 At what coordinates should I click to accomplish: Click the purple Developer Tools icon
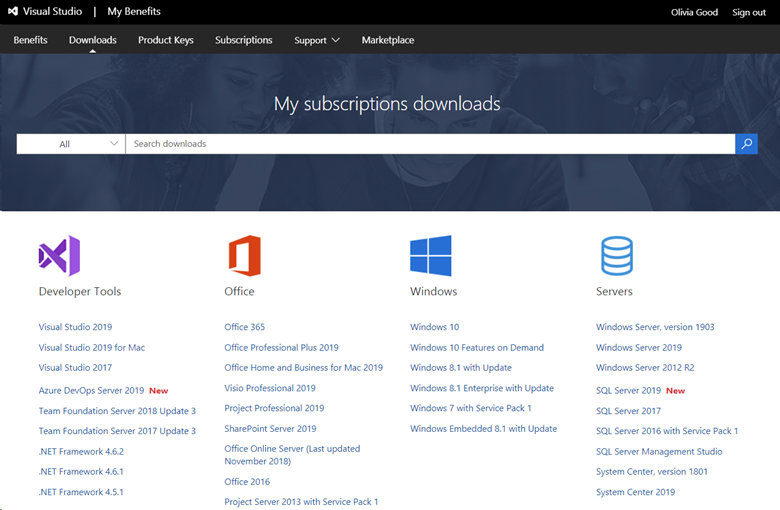click(x=59, y=256)
